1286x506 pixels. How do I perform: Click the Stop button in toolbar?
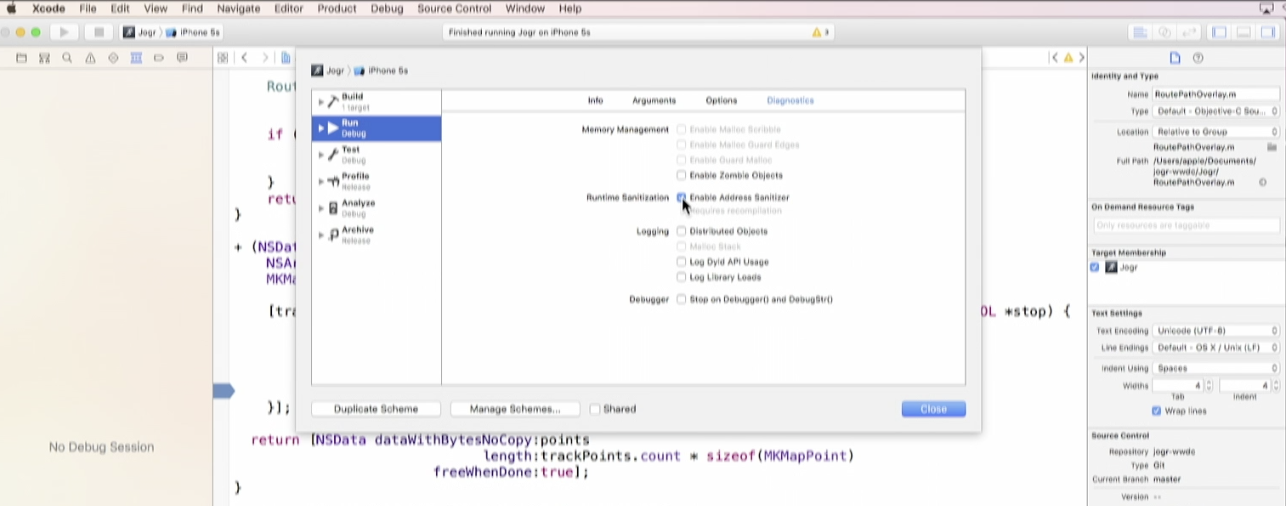[99, 32]
